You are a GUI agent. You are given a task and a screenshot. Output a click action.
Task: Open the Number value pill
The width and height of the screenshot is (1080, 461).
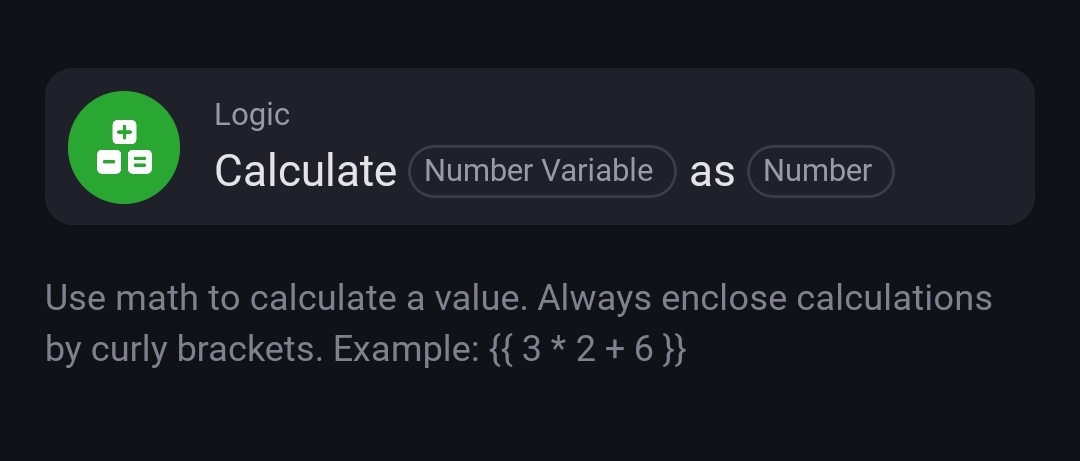tap(819, 171)
